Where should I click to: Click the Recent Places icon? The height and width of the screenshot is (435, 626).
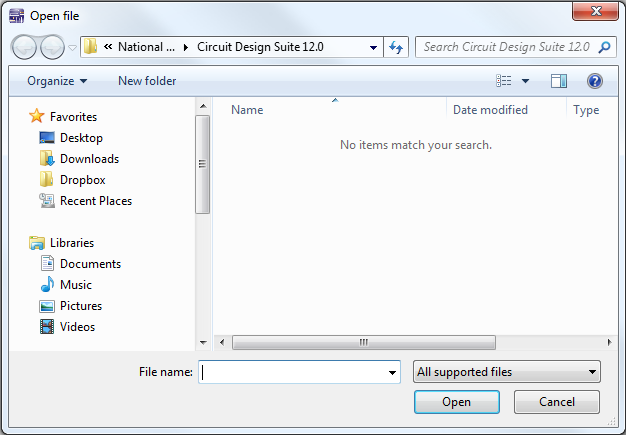47,201
